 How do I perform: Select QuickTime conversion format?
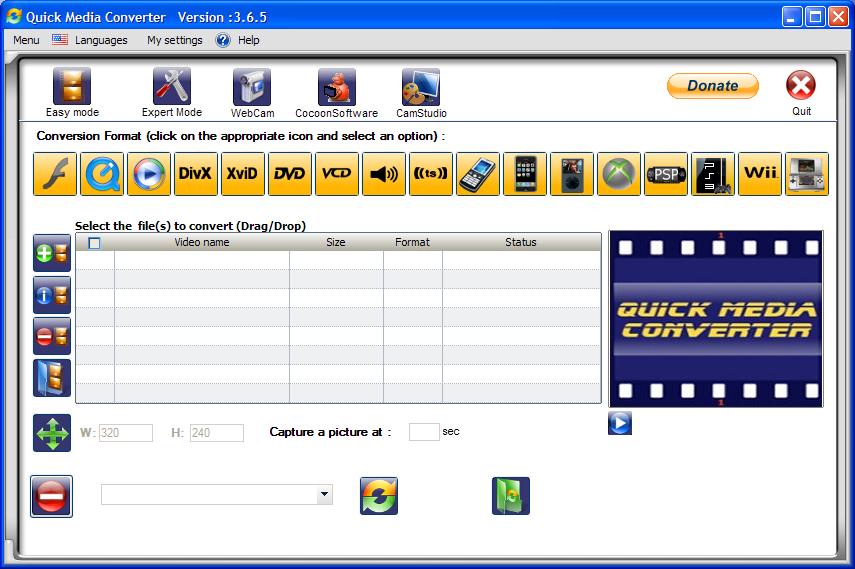[102, 174]
